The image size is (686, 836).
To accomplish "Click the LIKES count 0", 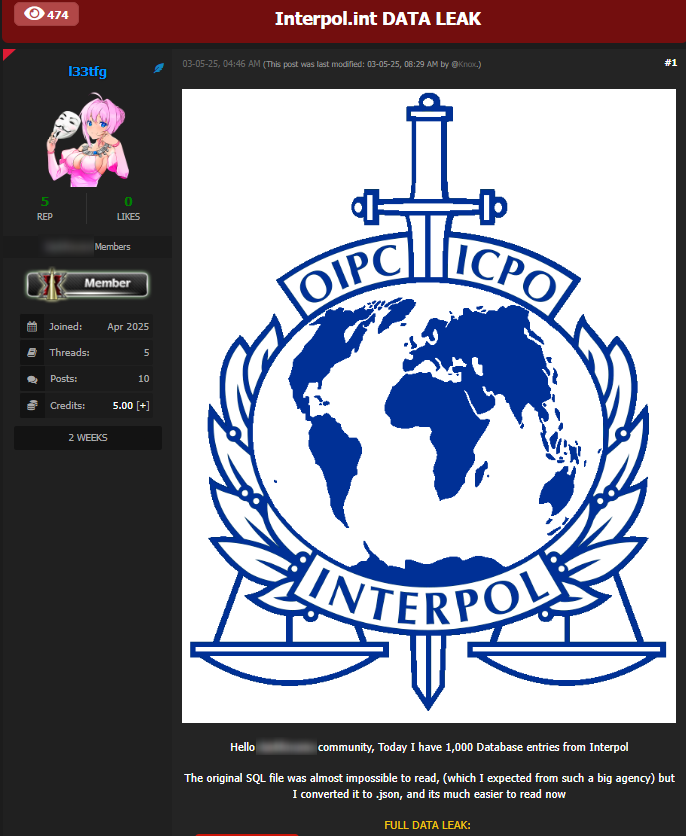I will coord(128,202).
